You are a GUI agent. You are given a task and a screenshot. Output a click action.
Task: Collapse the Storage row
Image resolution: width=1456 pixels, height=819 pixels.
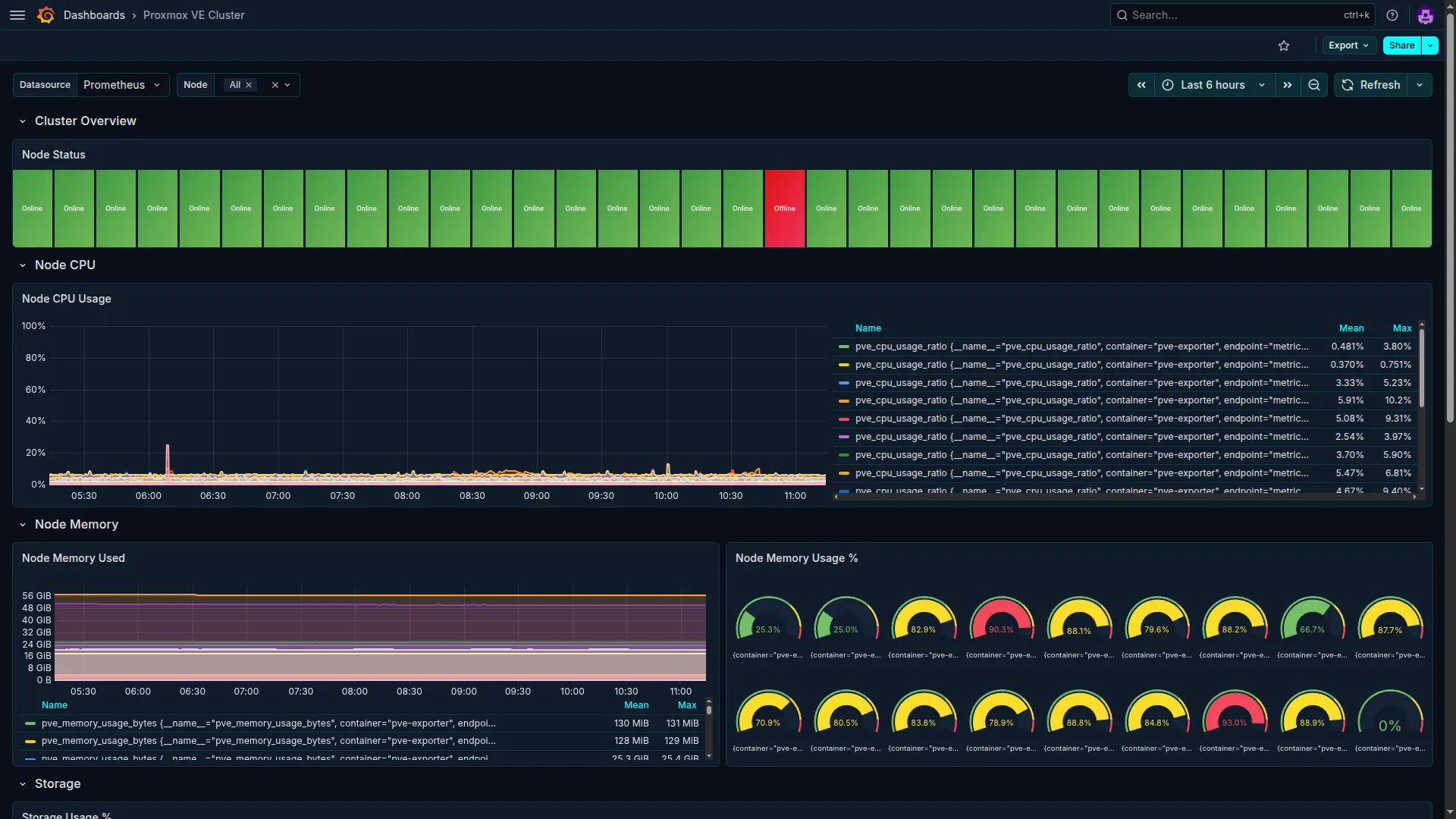coord(23,784)
